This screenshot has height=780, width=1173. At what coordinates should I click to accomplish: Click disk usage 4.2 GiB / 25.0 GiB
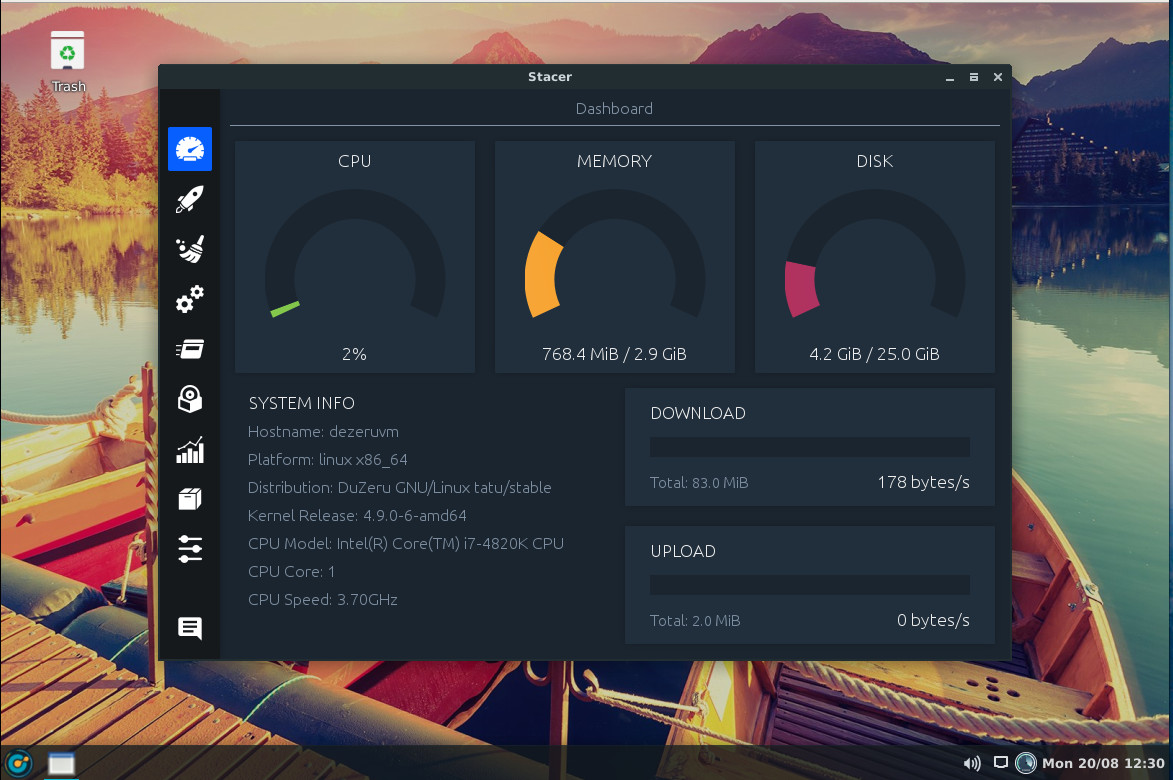click(x=875, y=354)
